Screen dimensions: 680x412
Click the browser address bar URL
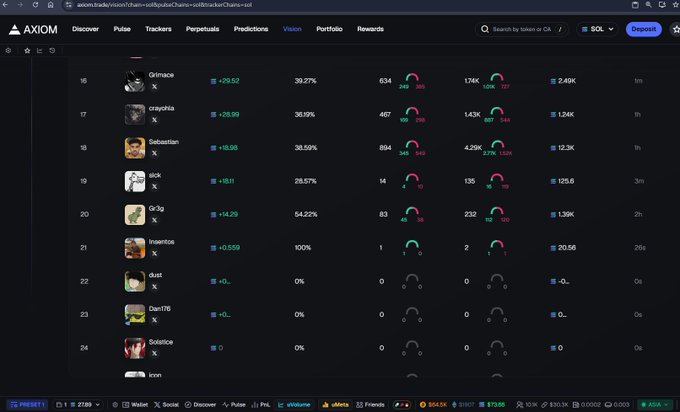click(164, 5)
